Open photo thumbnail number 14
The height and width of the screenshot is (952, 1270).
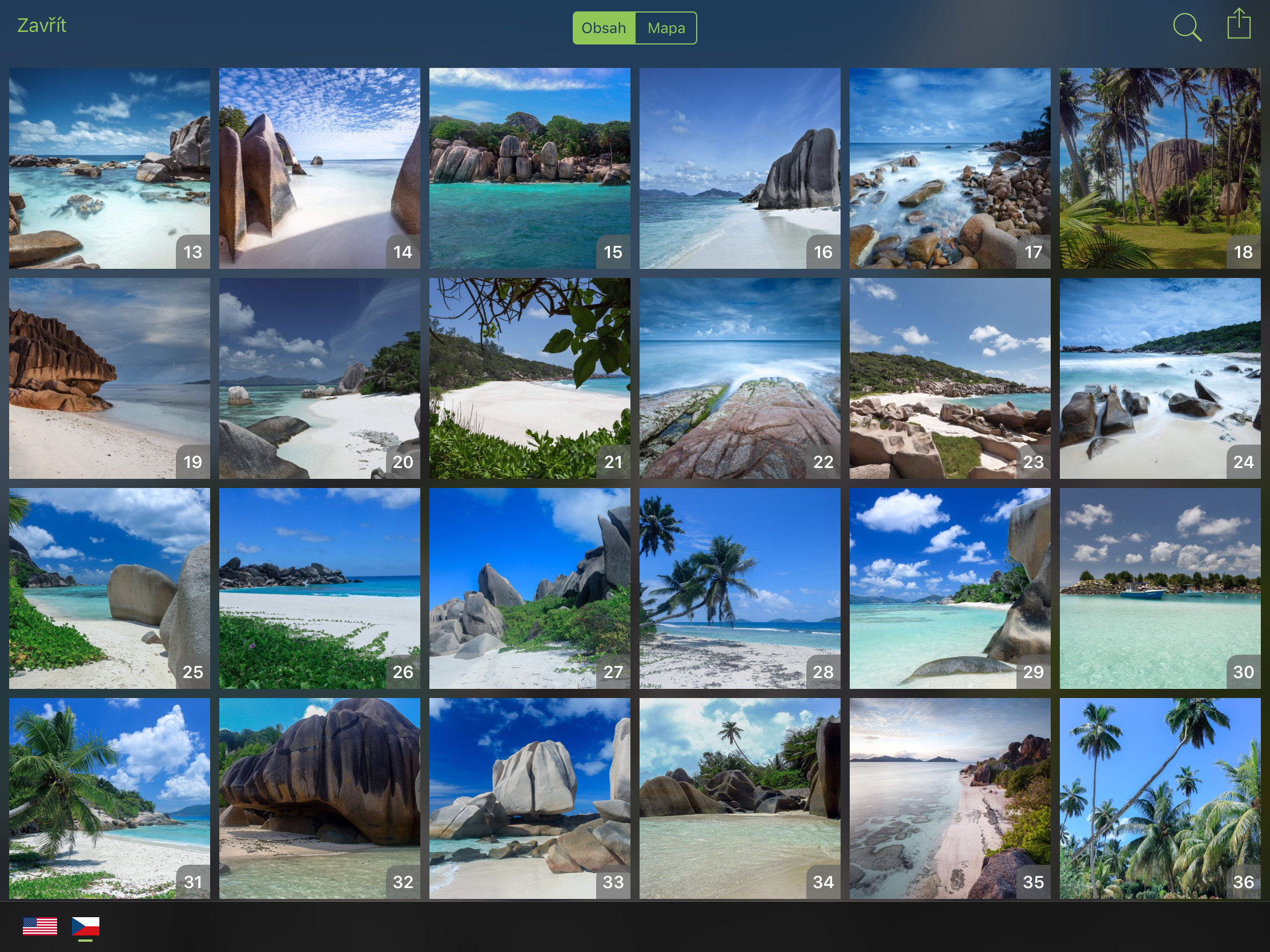click(x=319, y=168)
